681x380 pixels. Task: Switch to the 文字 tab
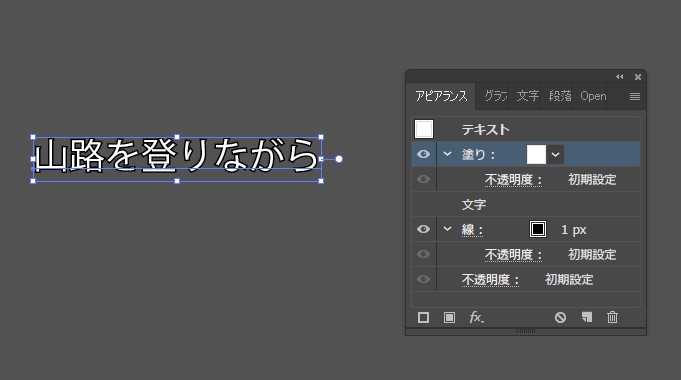pos(527,96)
